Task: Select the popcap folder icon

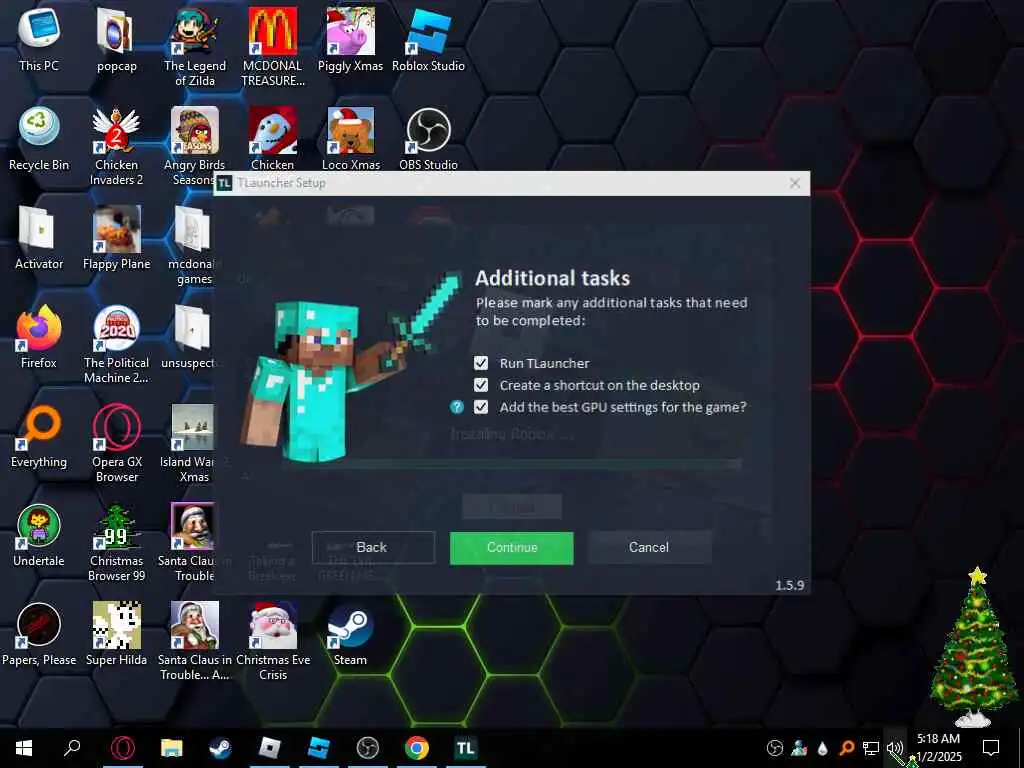Action: [x=116, y=39]
